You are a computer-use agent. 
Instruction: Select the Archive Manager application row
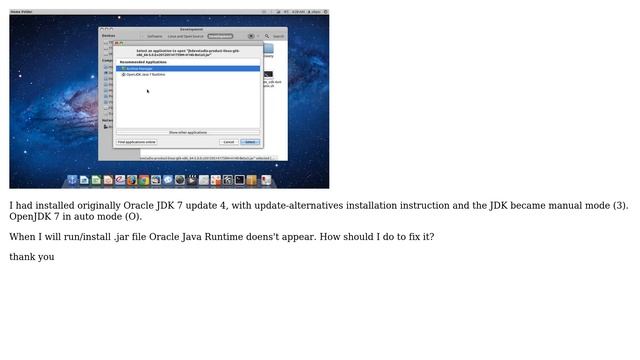click(x=188, y=69)
